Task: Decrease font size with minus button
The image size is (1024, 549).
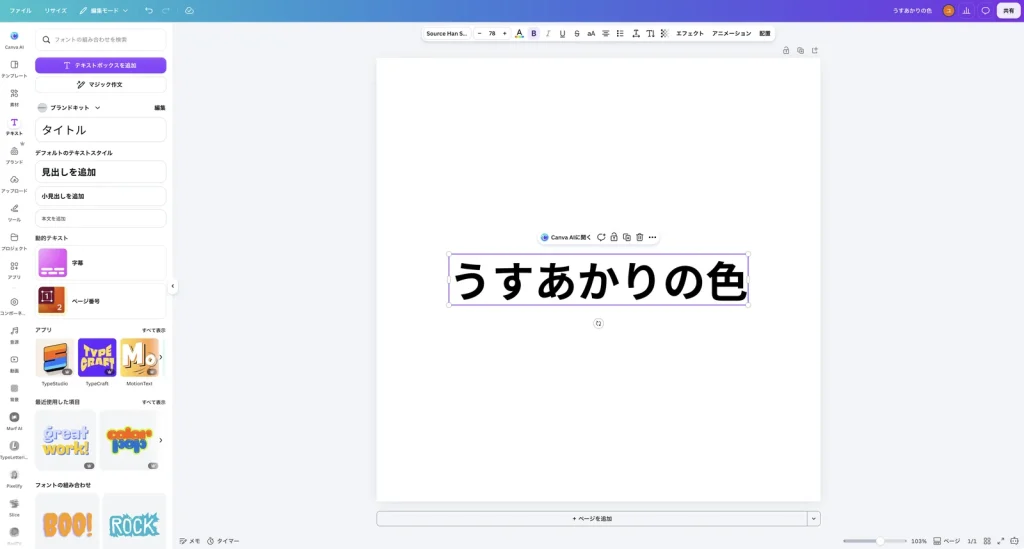Action: point(479,33)
